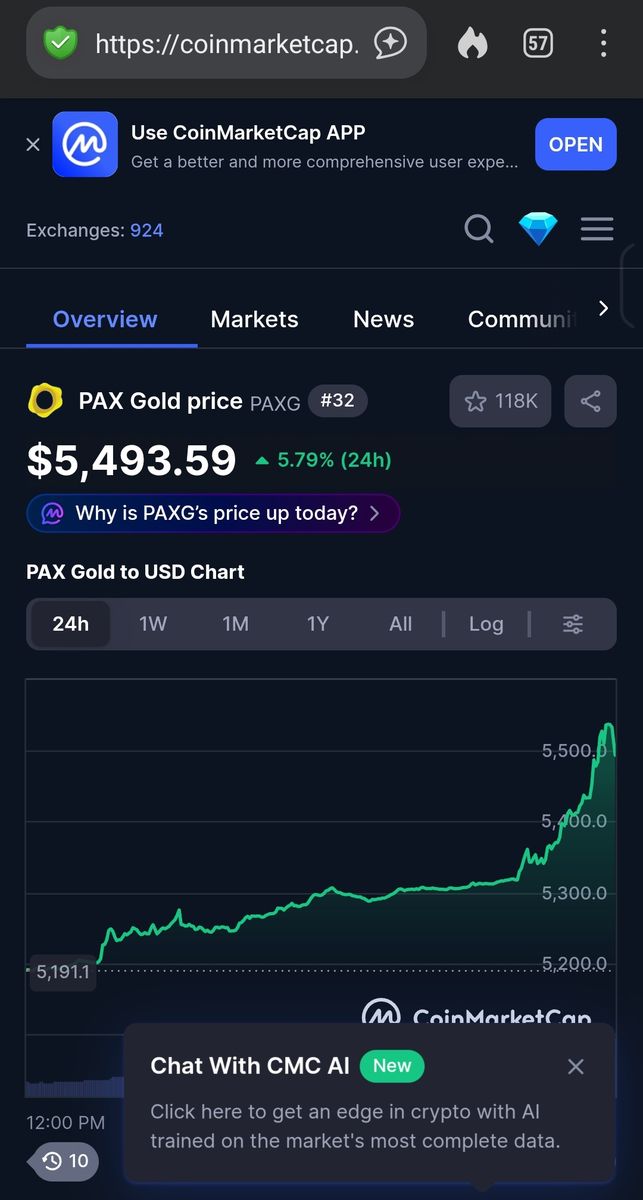This screenshot has width=643, height=1200.
Task: Switch to the Markets tab
Action: click(x=254, y=319)
